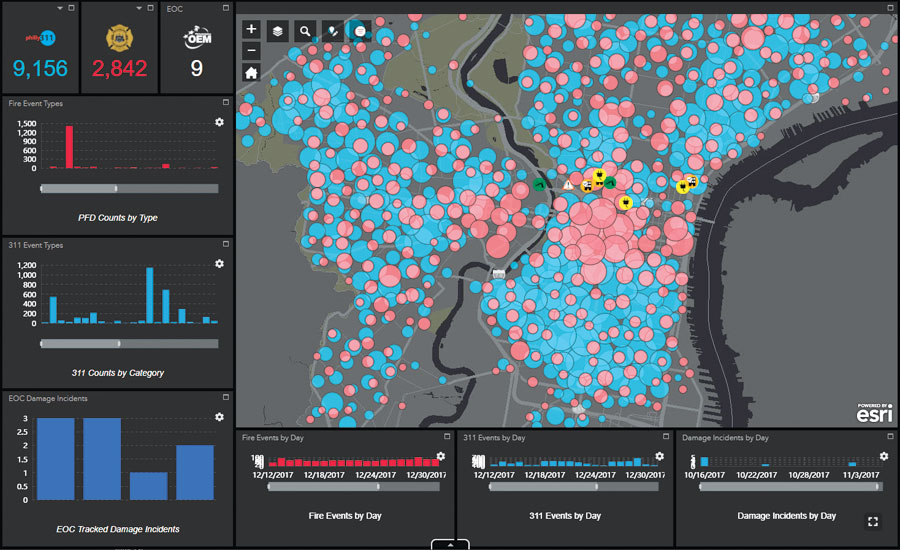900x550 pixels.
Task: Open the map search tool
Action: click(305, 31)
